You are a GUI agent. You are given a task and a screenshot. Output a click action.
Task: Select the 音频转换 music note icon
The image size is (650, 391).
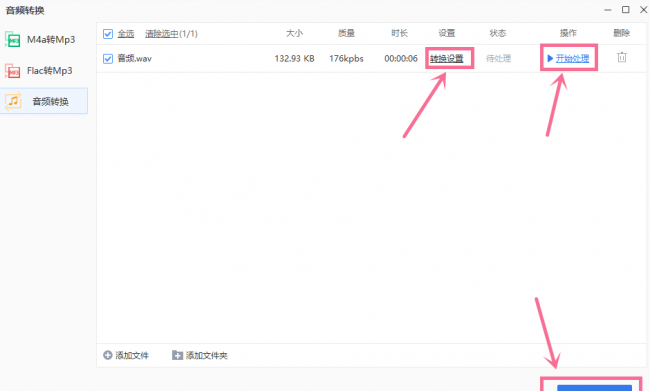[13, 101]
